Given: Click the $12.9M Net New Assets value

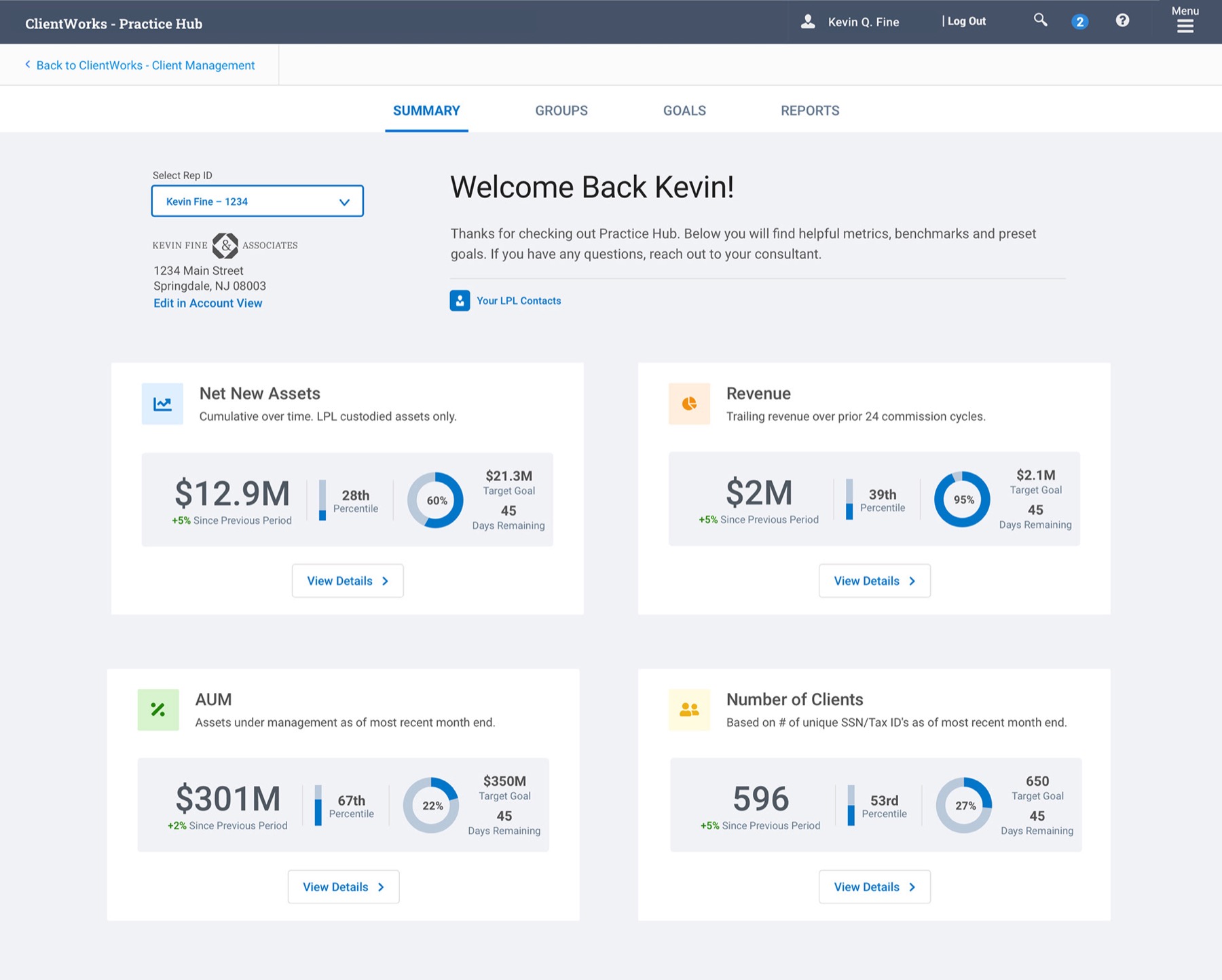Looking at the screenshot, I should (x=232, y=493).
